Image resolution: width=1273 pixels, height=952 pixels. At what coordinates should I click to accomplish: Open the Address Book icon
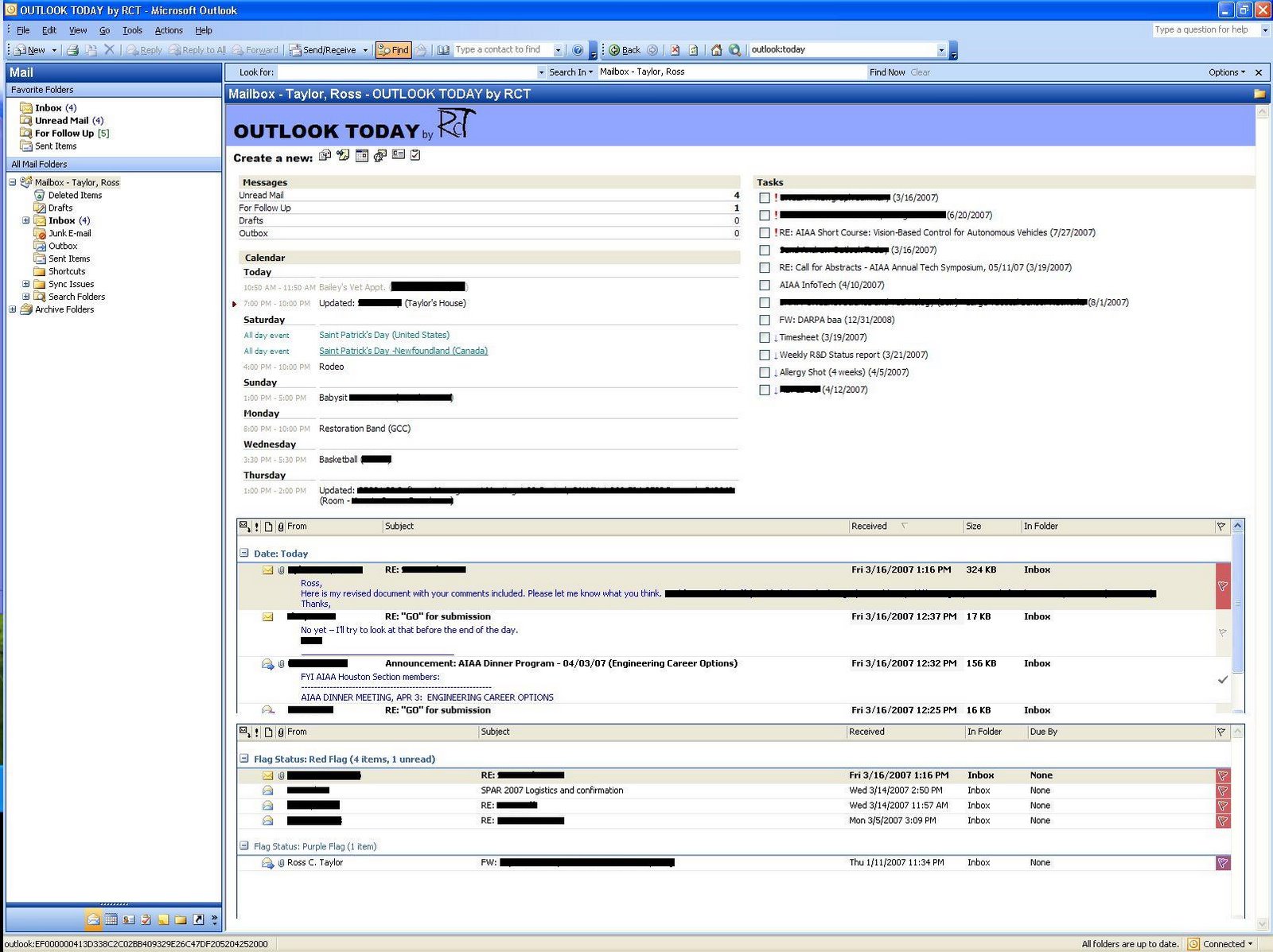click(443, 50)
